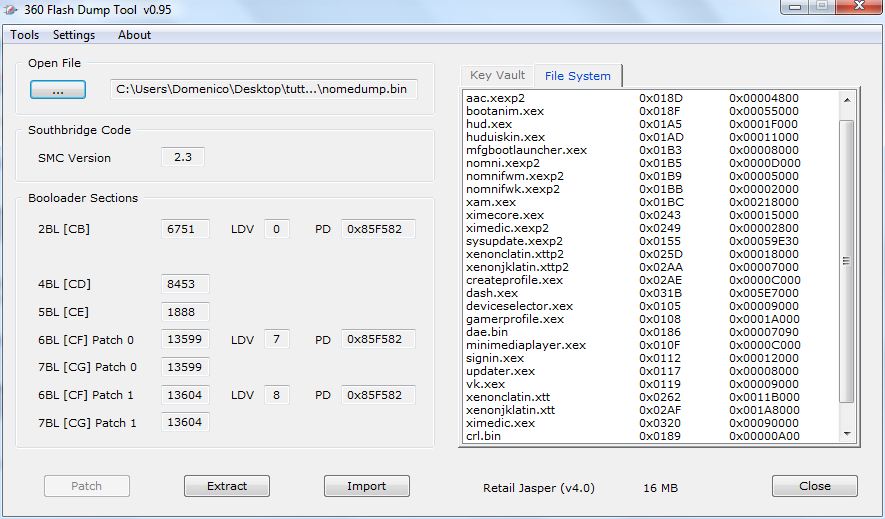Click the Close button at bottom right
Viewport: 885px width, 519px height.
click(814, 486)
